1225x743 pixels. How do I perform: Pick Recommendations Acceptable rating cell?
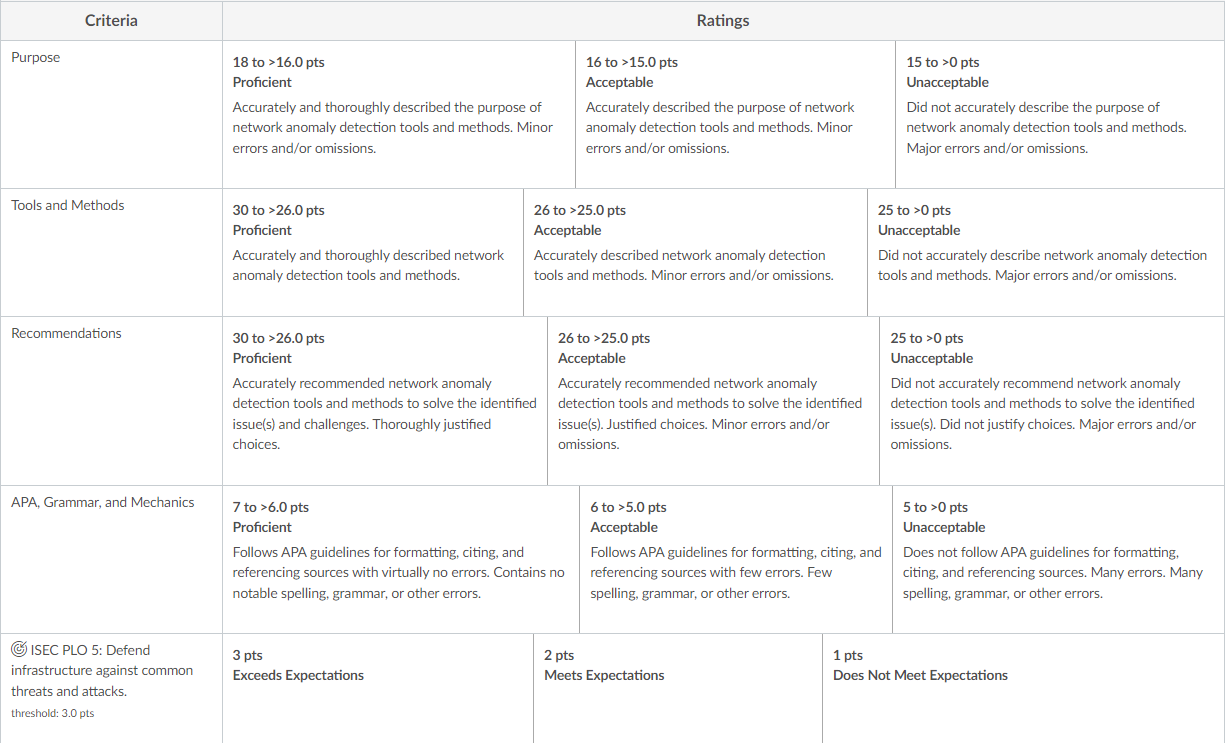[x=714, y=401]
